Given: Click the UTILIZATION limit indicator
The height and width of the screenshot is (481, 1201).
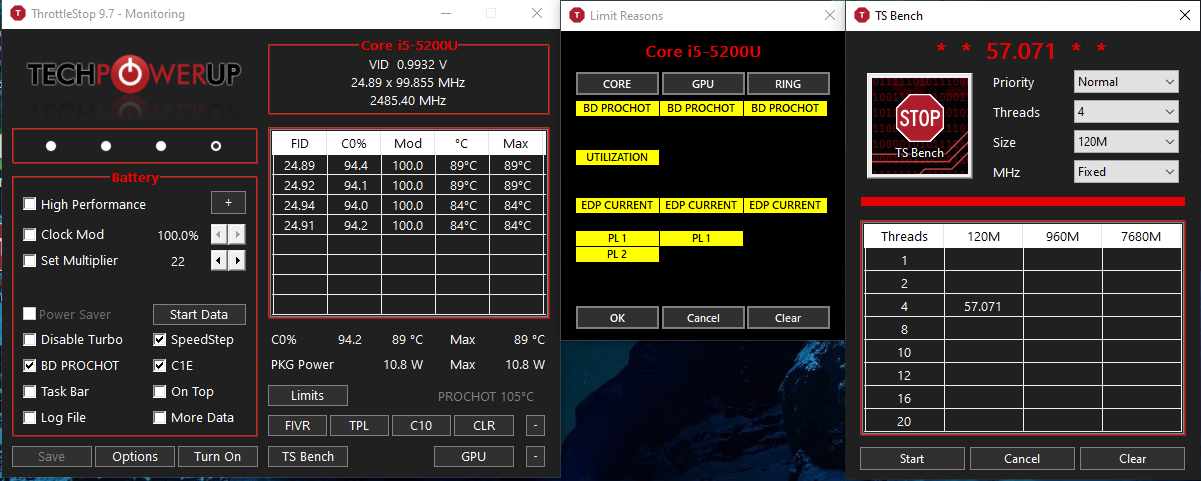Looking at the screenshot, I should pyautogui.click(x=617, y=157).
